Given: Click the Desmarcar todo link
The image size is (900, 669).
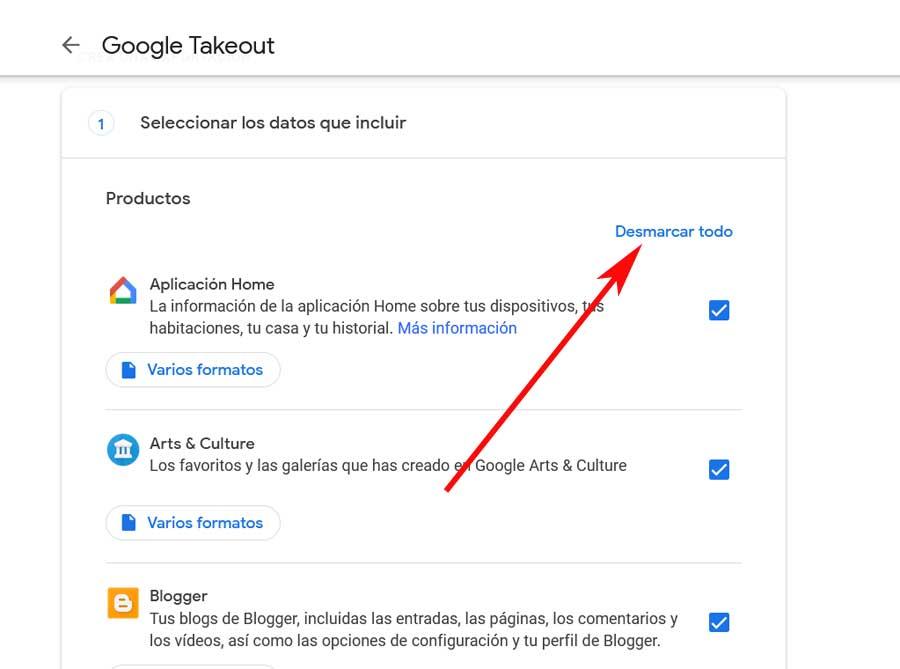Looking at the screenshot, I should [x=673, y=231].
